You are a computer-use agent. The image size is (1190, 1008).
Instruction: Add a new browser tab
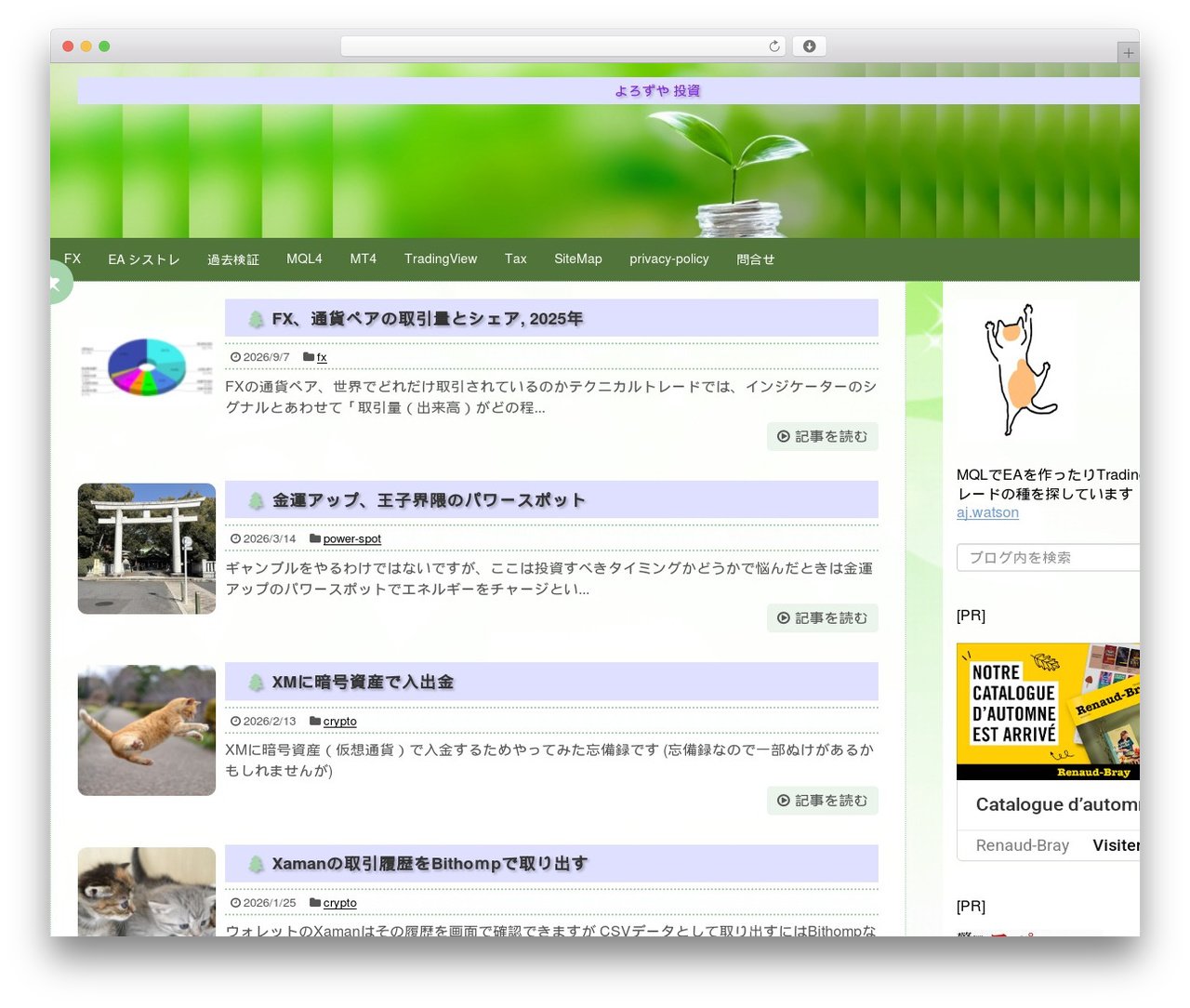pyautogui.click(x=1128, y=53)
